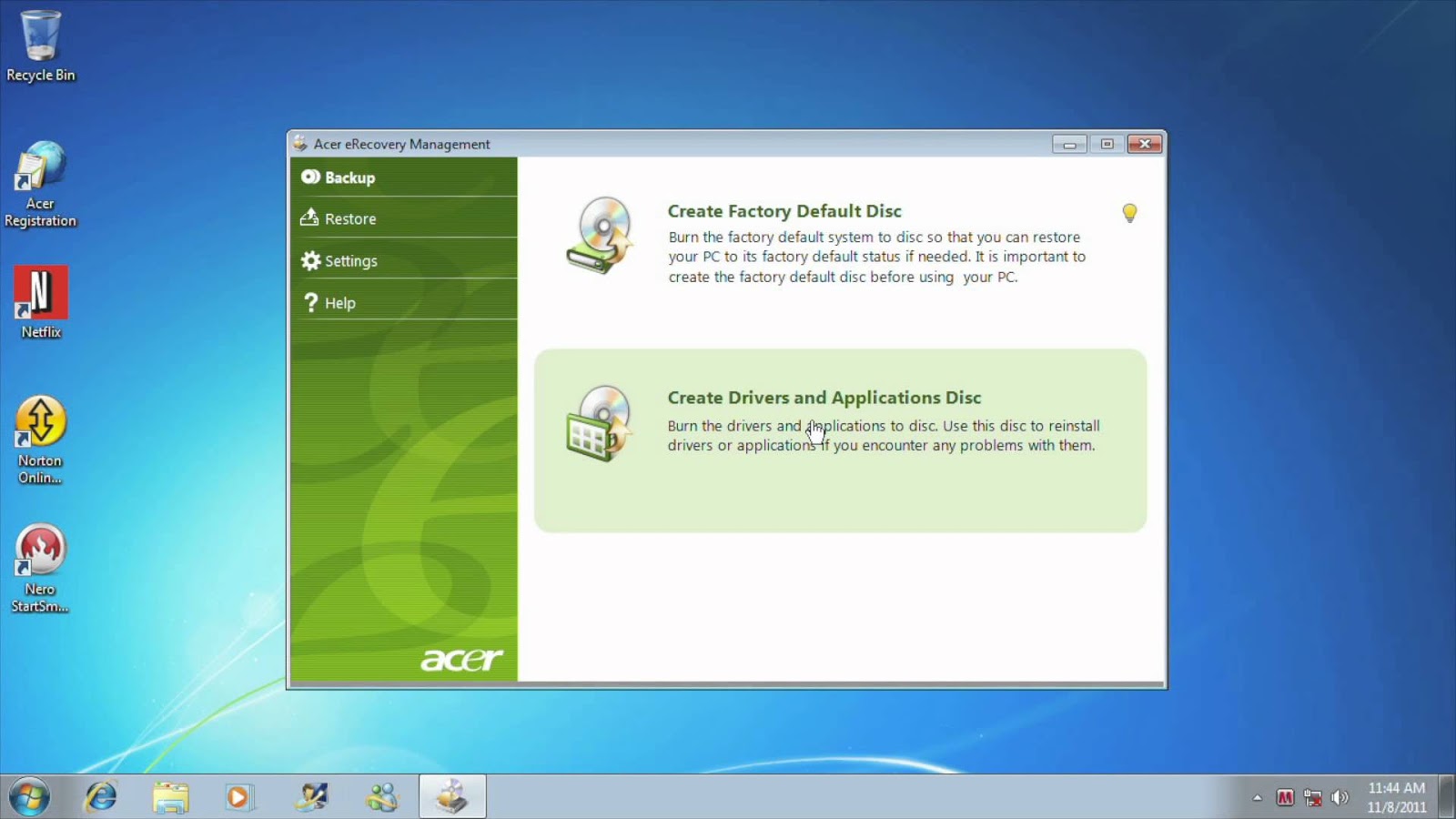The image size is (1456, 819).
Task: Click the Create Factory Default Disc icon
Action: tap(600, 236)
